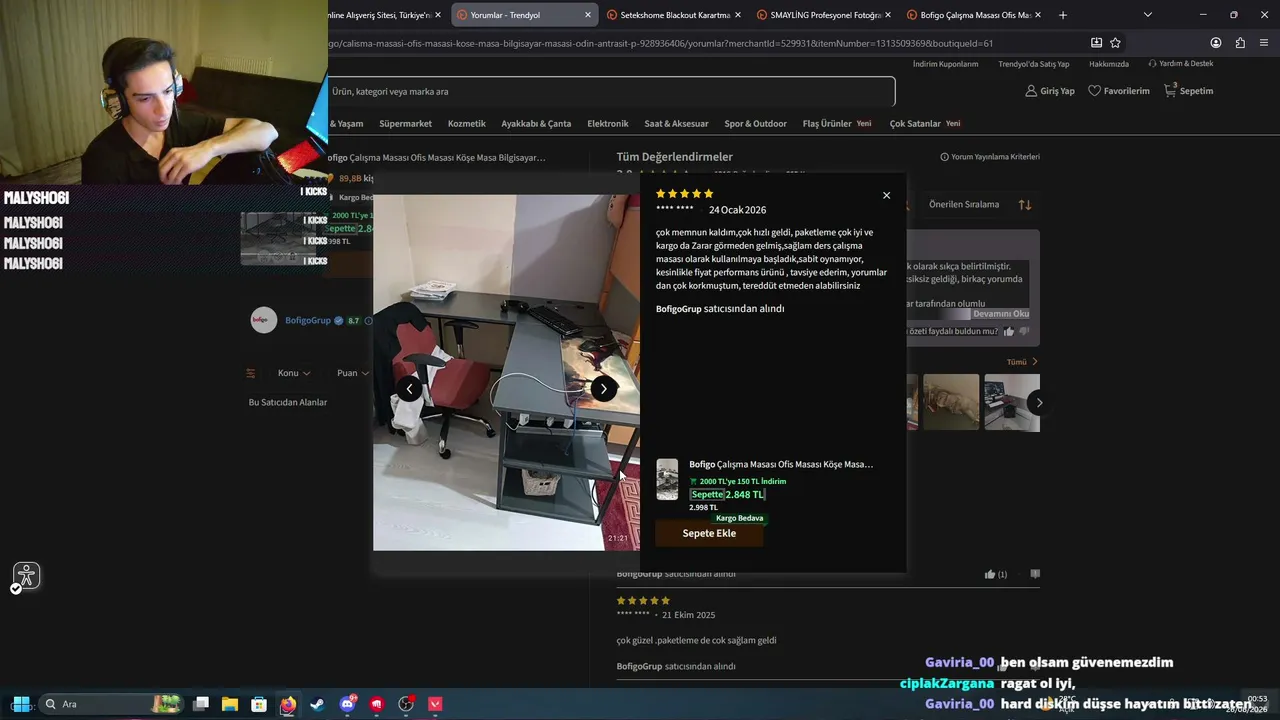The width and height of the screenshot is (1280, 720).
Task: Open Tümü to see all review photos
Action: point(1022,362)
